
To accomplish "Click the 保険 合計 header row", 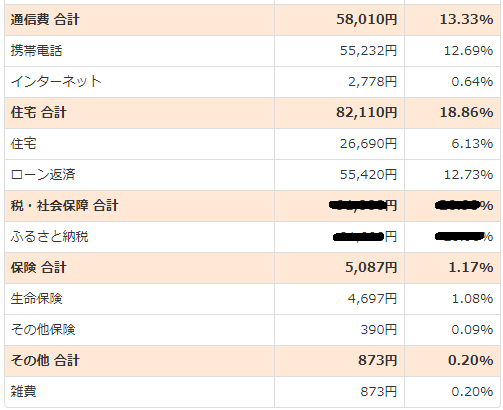I will 252,268.
